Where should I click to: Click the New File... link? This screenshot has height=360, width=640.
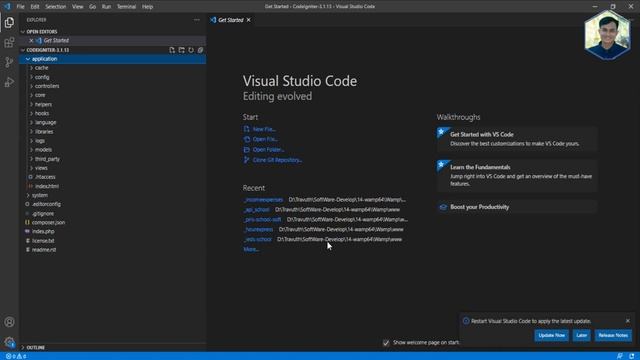coord(264,129)
